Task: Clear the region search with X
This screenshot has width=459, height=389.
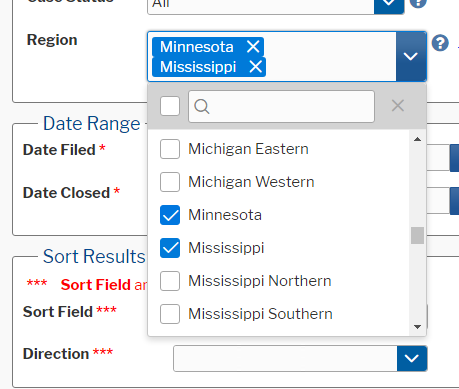Action: [x=398, y=106]
